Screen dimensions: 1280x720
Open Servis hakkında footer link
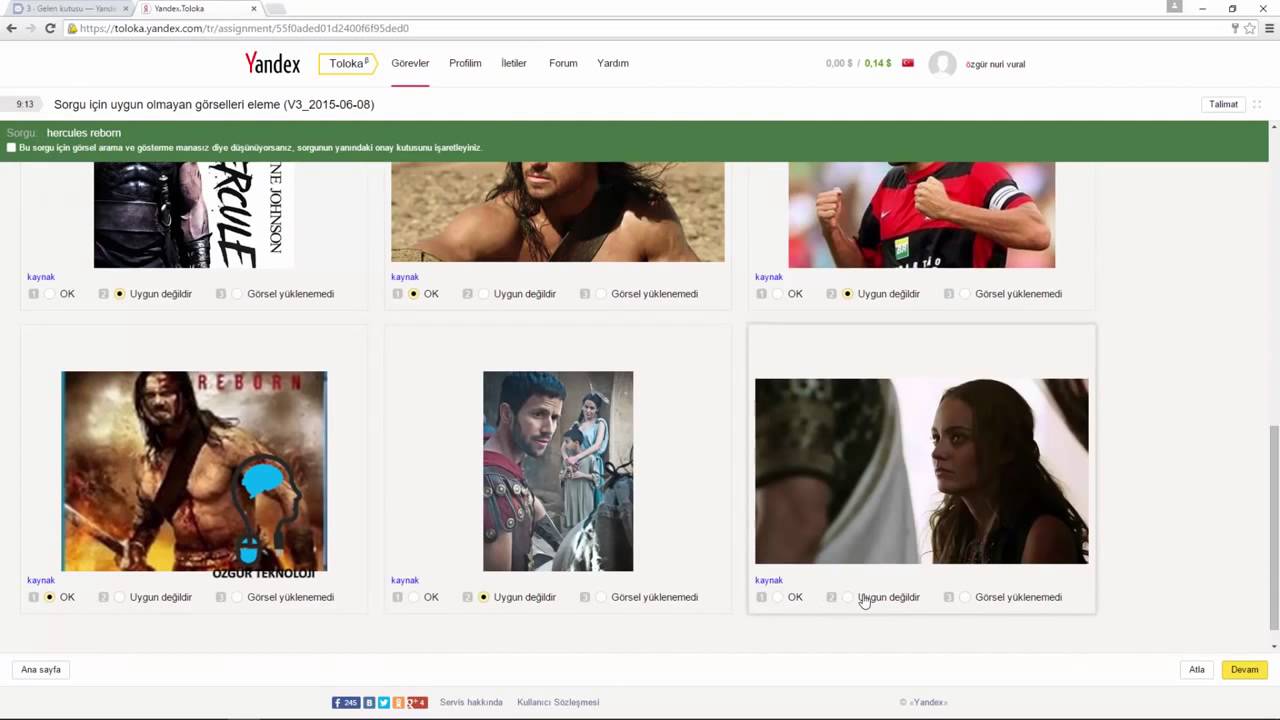point(471,702)
